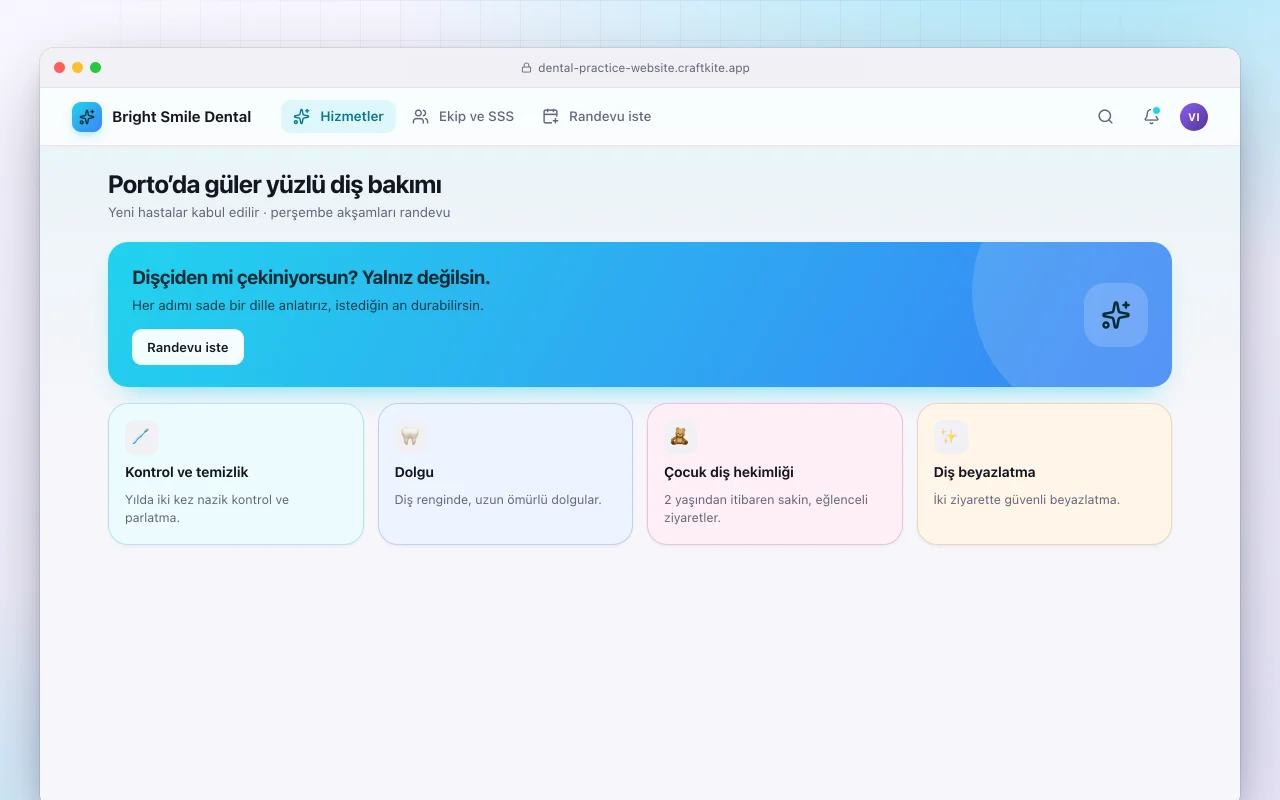Image resolution: width=1280 pixels, height=800 pixels.
Task: Open the notifications bell icon
Action: point(1151,117)
